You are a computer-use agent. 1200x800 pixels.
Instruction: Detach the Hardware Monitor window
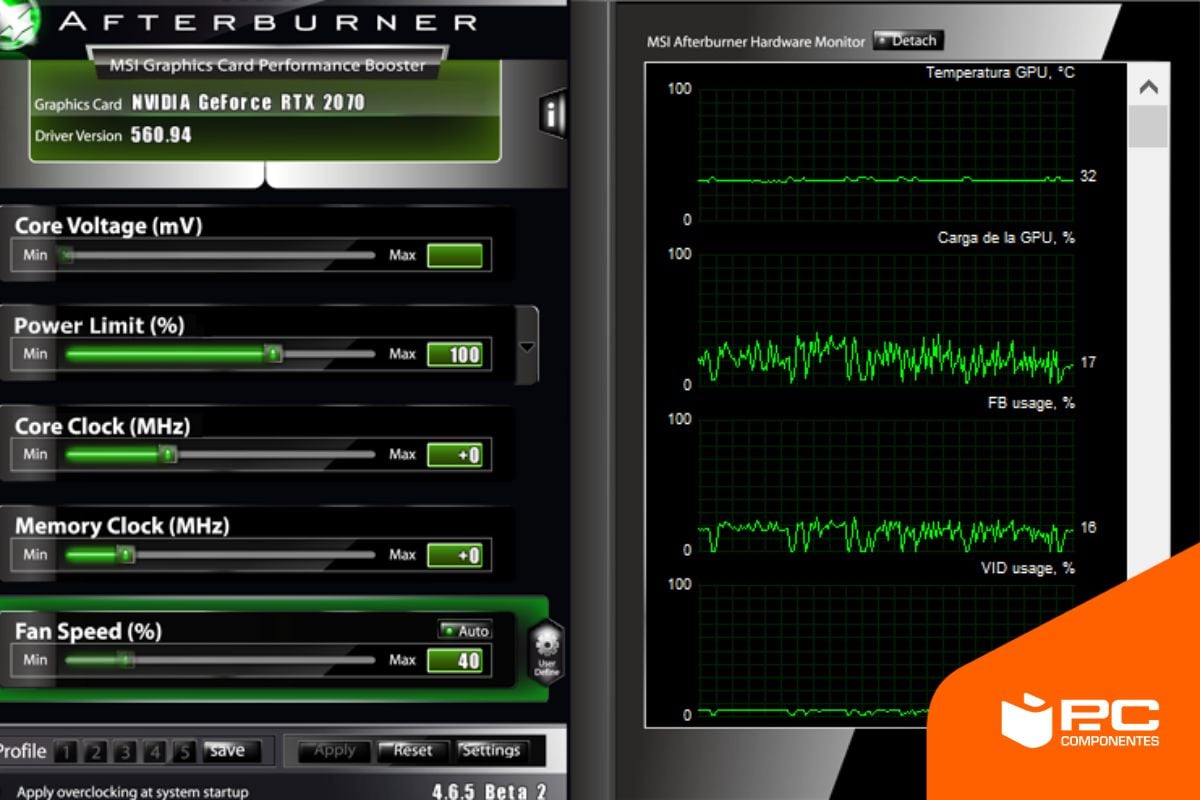coord(908,41)
